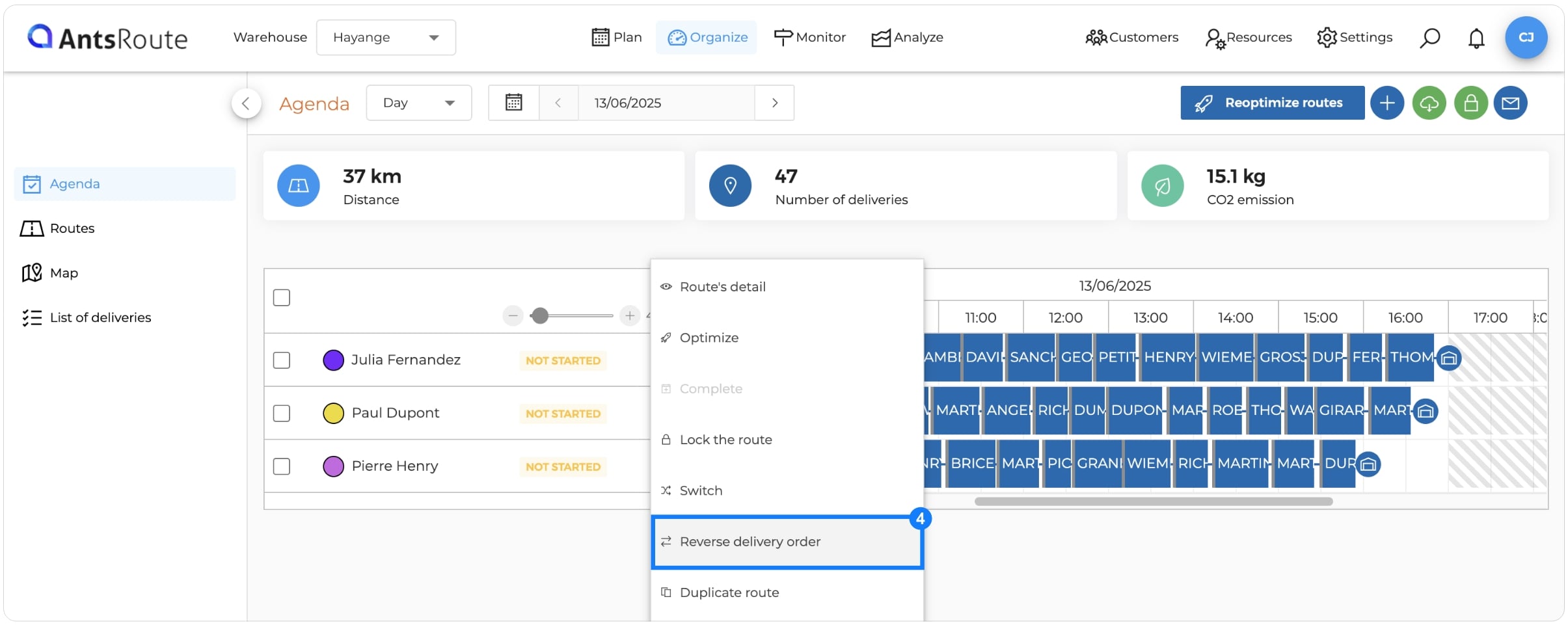Image resolution: width=1568 pixels, height=625 pixels.
Task: Click the HENRY delivery block
Action: [1168, 357]
